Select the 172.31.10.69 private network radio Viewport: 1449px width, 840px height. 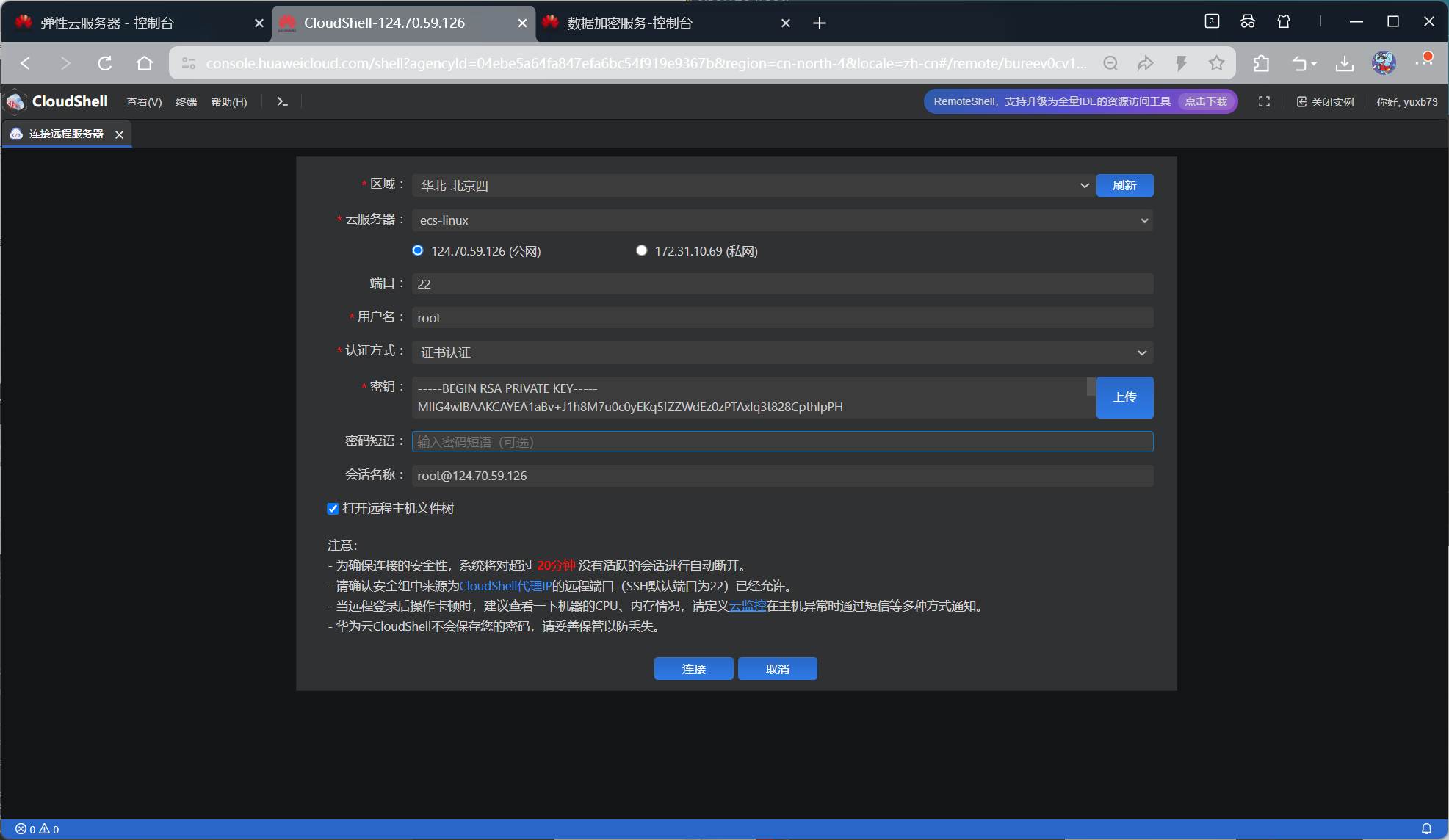(642, 250)
